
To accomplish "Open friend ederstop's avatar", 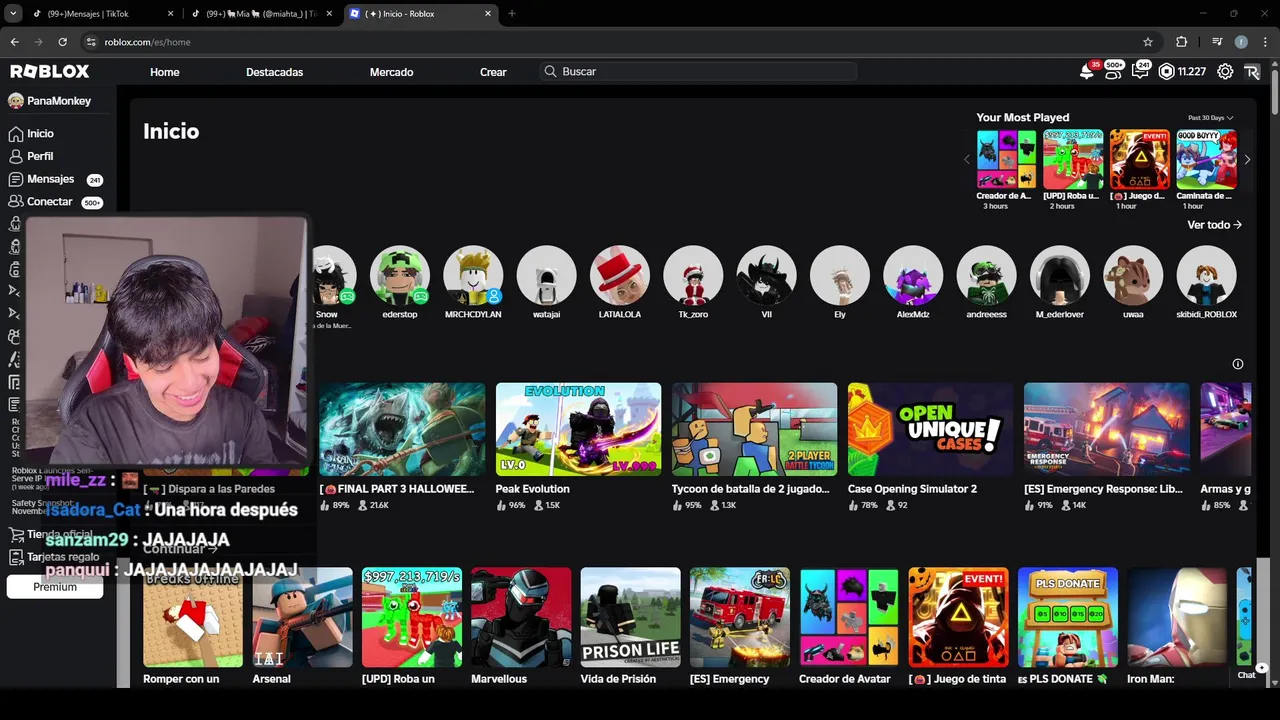I will (x=400, y=275).
